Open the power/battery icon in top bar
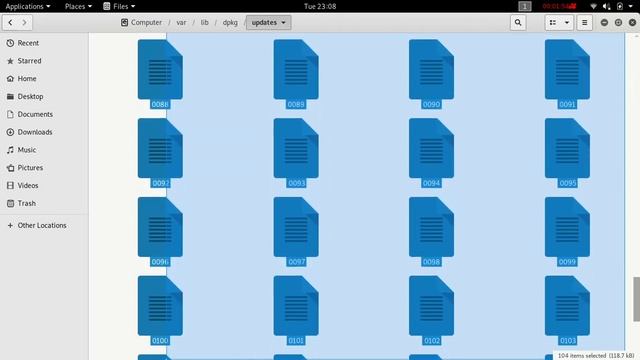Image resolution: width=640 pixels, height=360 pixels. click(620, 6)
